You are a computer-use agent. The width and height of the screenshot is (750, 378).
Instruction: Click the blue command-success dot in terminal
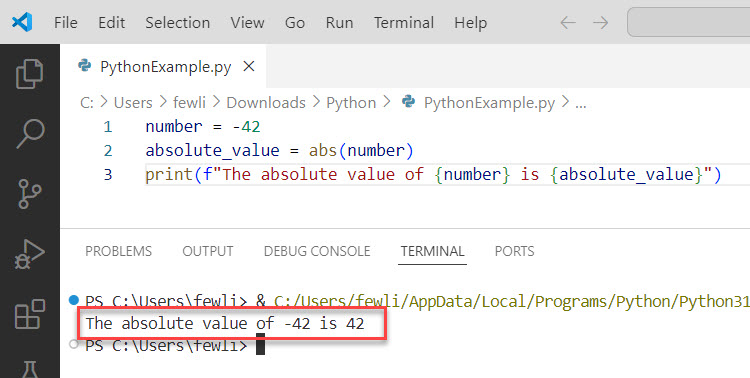click(74, 300)
